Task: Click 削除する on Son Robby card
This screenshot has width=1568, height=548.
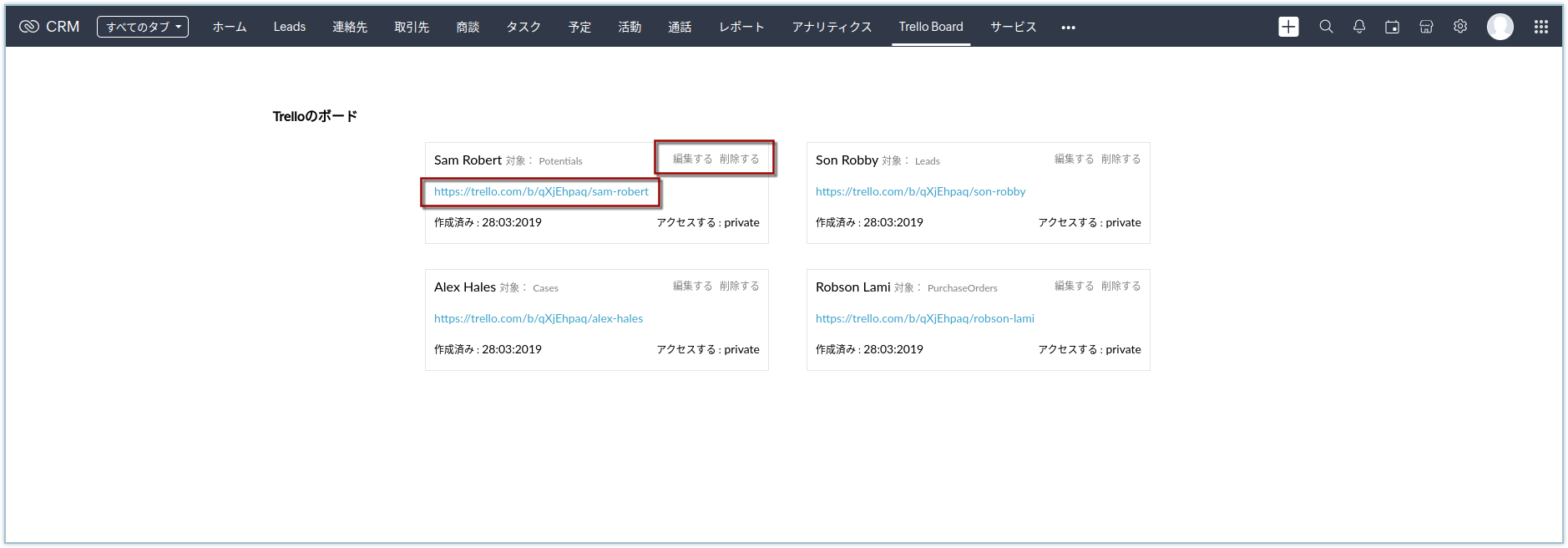Action: pos(1121,159)
